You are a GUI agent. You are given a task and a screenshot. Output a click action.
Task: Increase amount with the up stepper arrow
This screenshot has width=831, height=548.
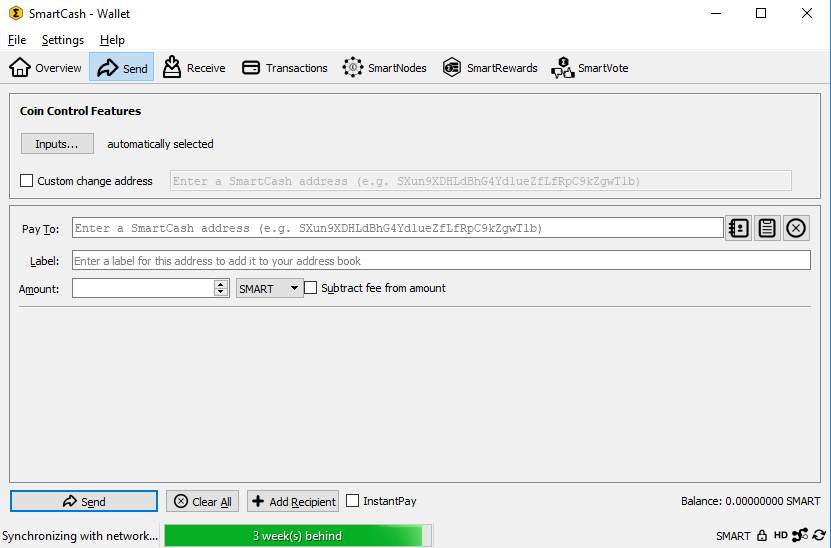click(x=221, y=284)
